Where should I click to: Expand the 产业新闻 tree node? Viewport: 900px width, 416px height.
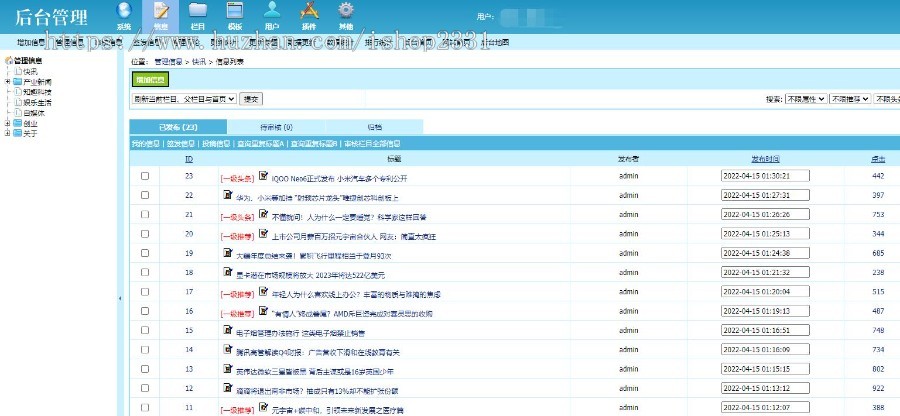[7, 81]
